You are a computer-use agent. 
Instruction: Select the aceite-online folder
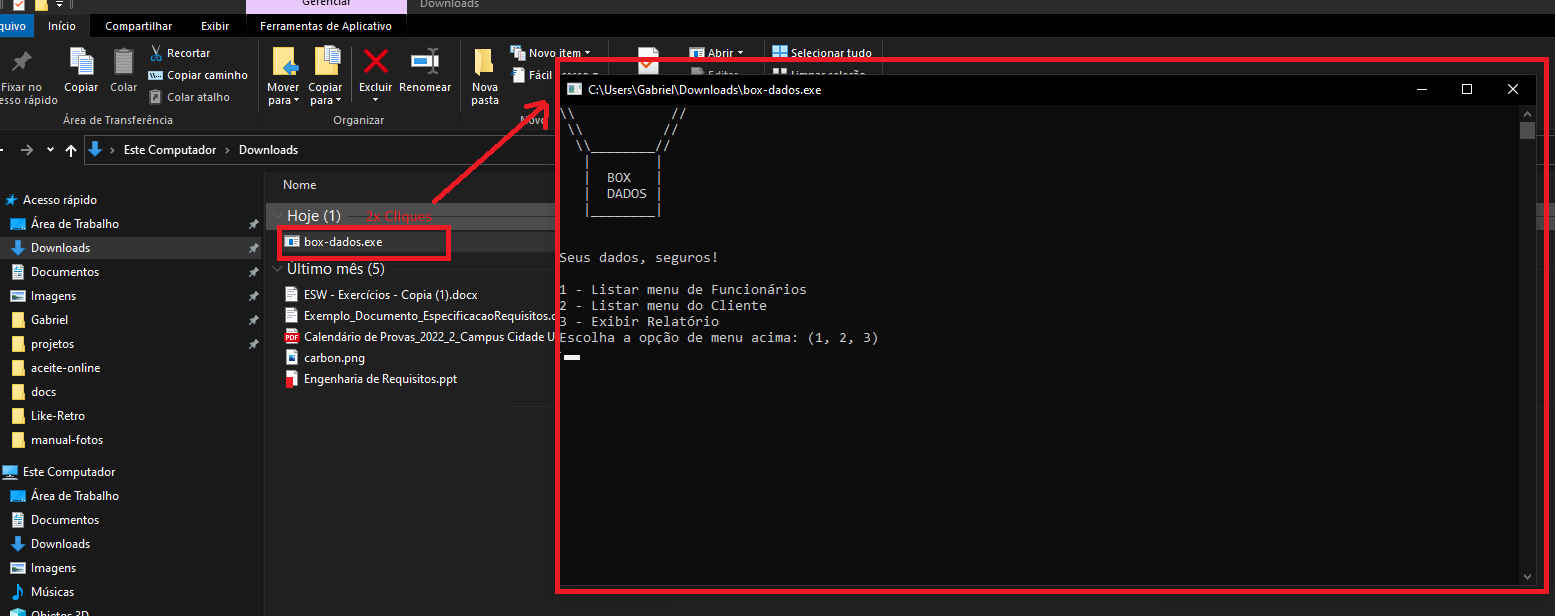tap(56, 368)
